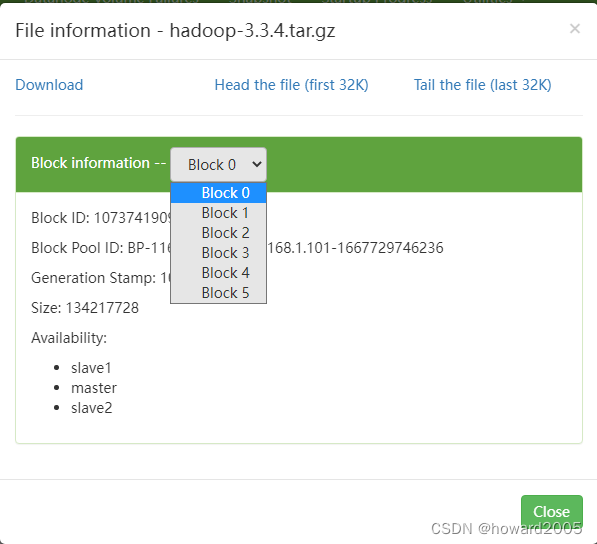Click the green Close button
The height and width of the screenshot is (544, 597).
click(552, 511)
